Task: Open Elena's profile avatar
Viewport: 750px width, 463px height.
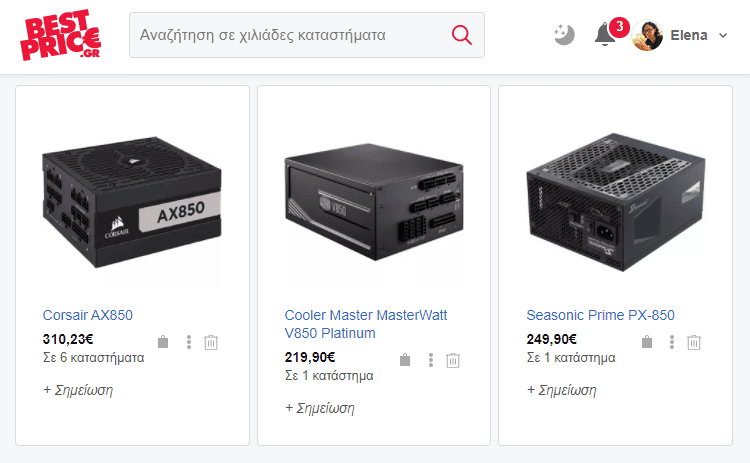Action: coord(647,35)
